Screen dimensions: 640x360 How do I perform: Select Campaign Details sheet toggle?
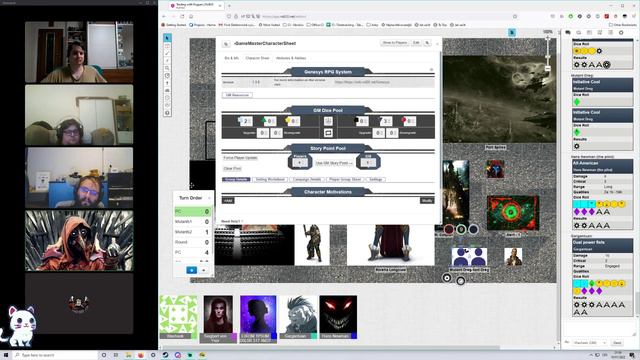tap(307, 180)
